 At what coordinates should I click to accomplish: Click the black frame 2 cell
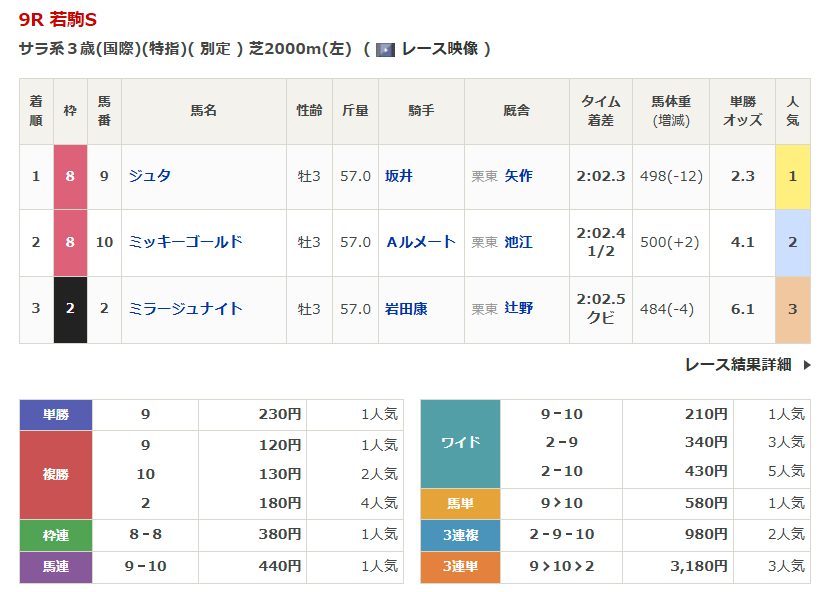click(x=70, y=308)
